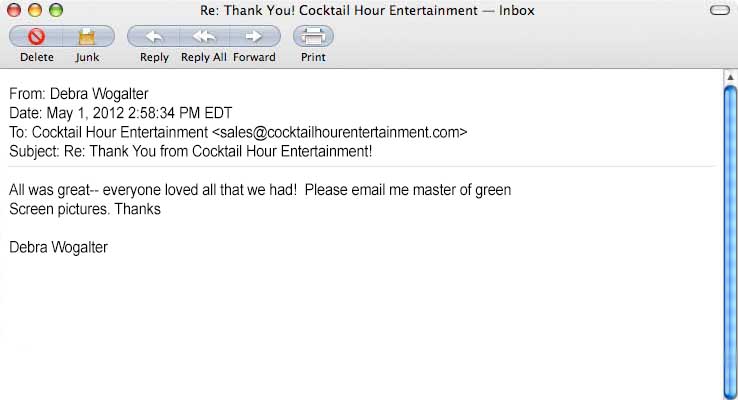Click the blue vertical scrollbar thumb

point(730,242)
